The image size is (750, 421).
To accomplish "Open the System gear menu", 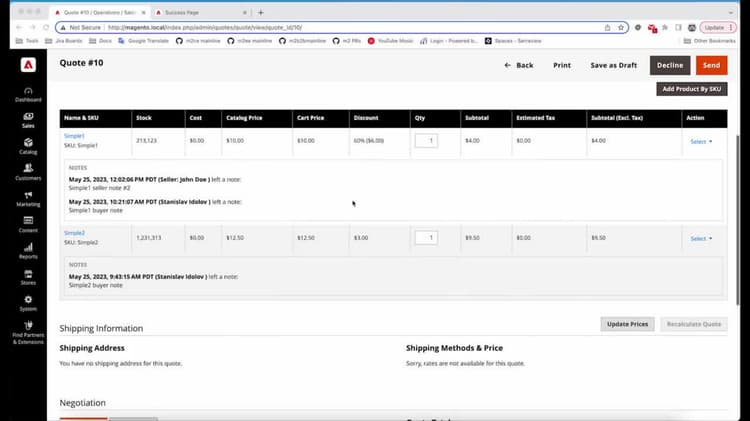I will 28,303.
